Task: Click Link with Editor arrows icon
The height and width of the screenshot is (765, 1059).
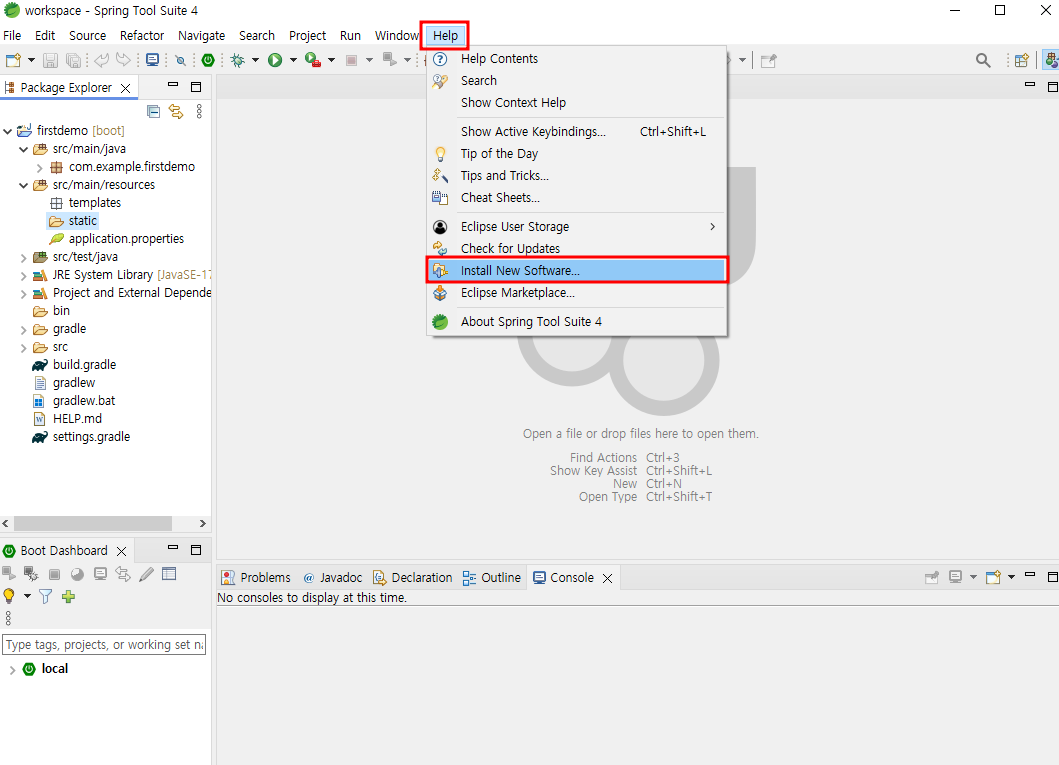Action: point(176,111)
